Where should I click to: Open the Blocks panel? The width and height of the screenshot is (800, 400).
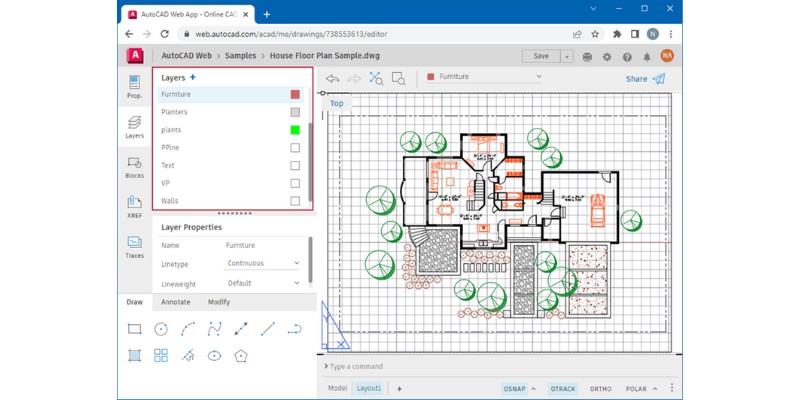tap(135, 167)
